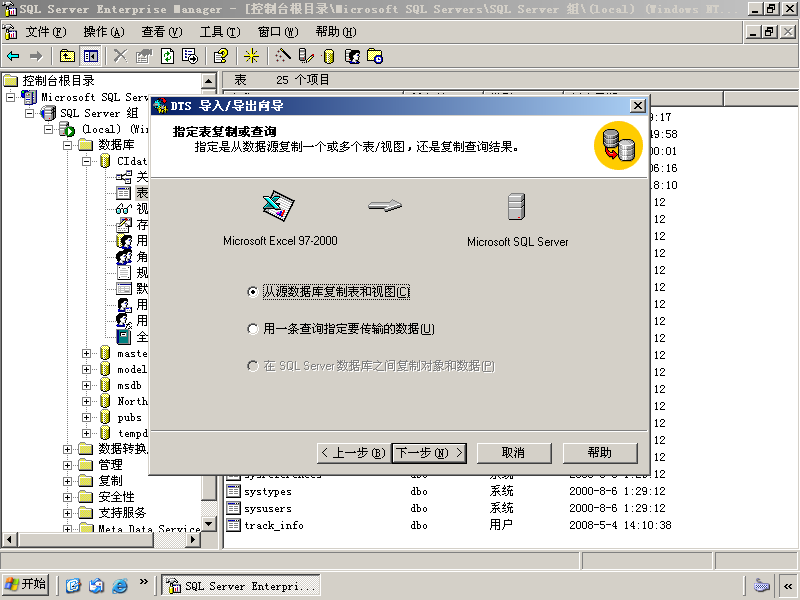The width and height of the screenshot is (800, 600).
Task: Close the DTS wizard dialog
Action: (637, 106)
